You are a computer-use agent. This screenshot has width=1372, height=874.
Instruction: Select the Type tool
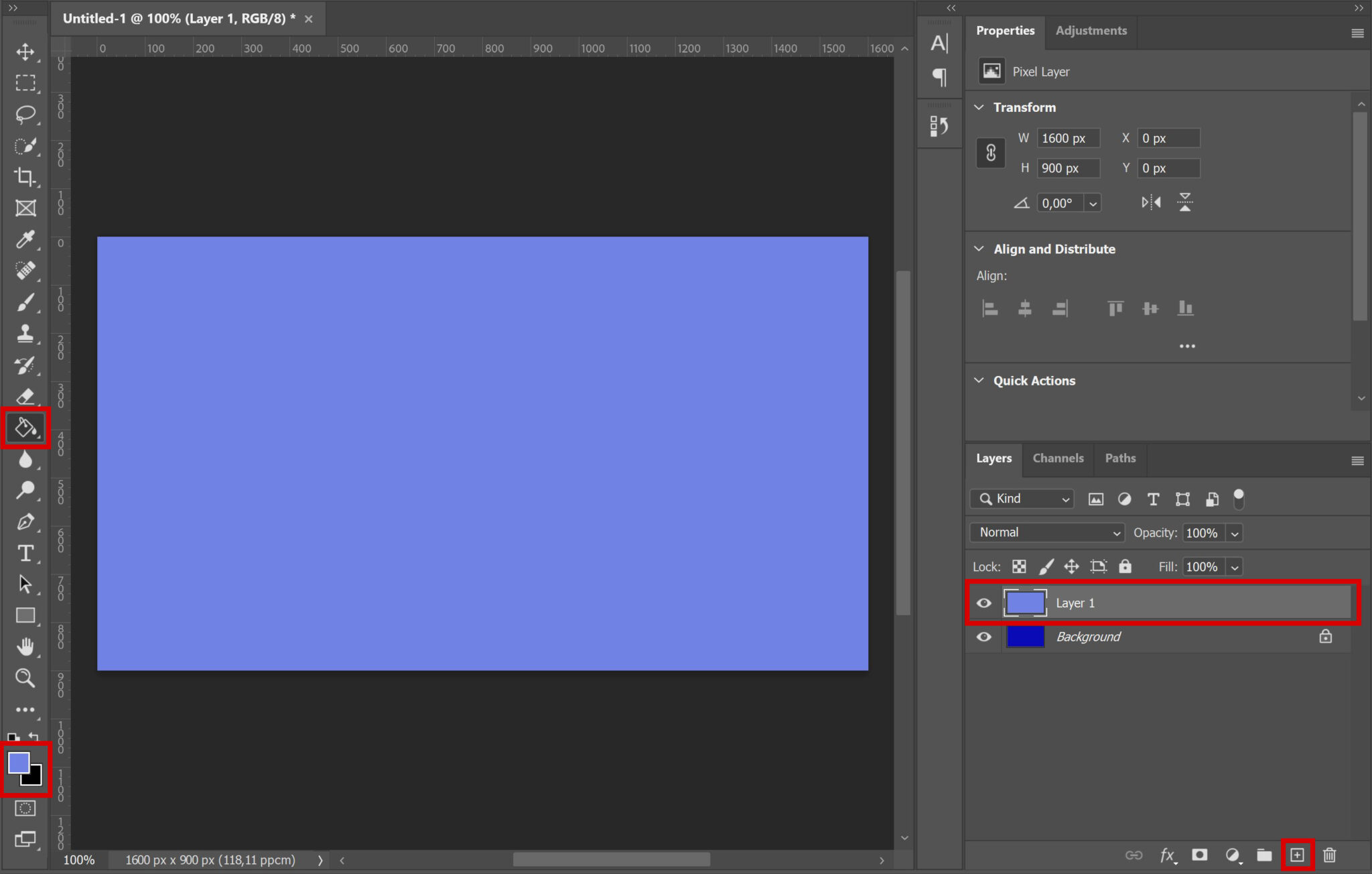coord(25,553)
